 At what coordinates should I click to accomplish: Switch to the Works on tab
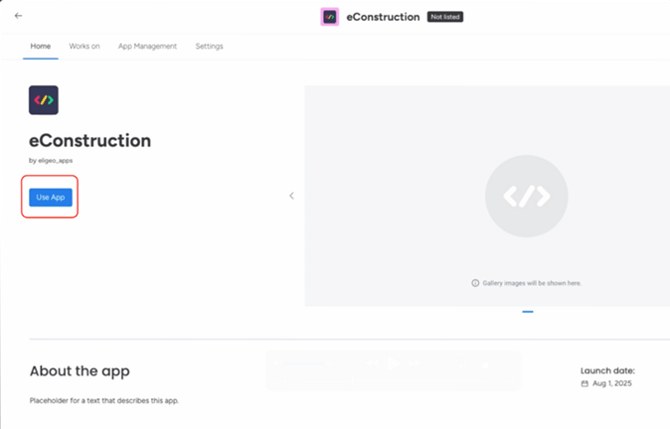[84, 46]
